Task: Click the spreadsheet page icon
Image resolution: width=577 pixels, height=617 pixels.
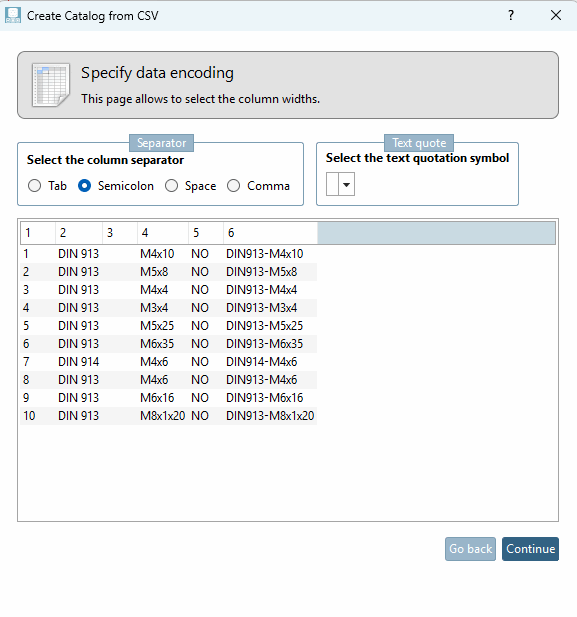Action: click(51, 85)
